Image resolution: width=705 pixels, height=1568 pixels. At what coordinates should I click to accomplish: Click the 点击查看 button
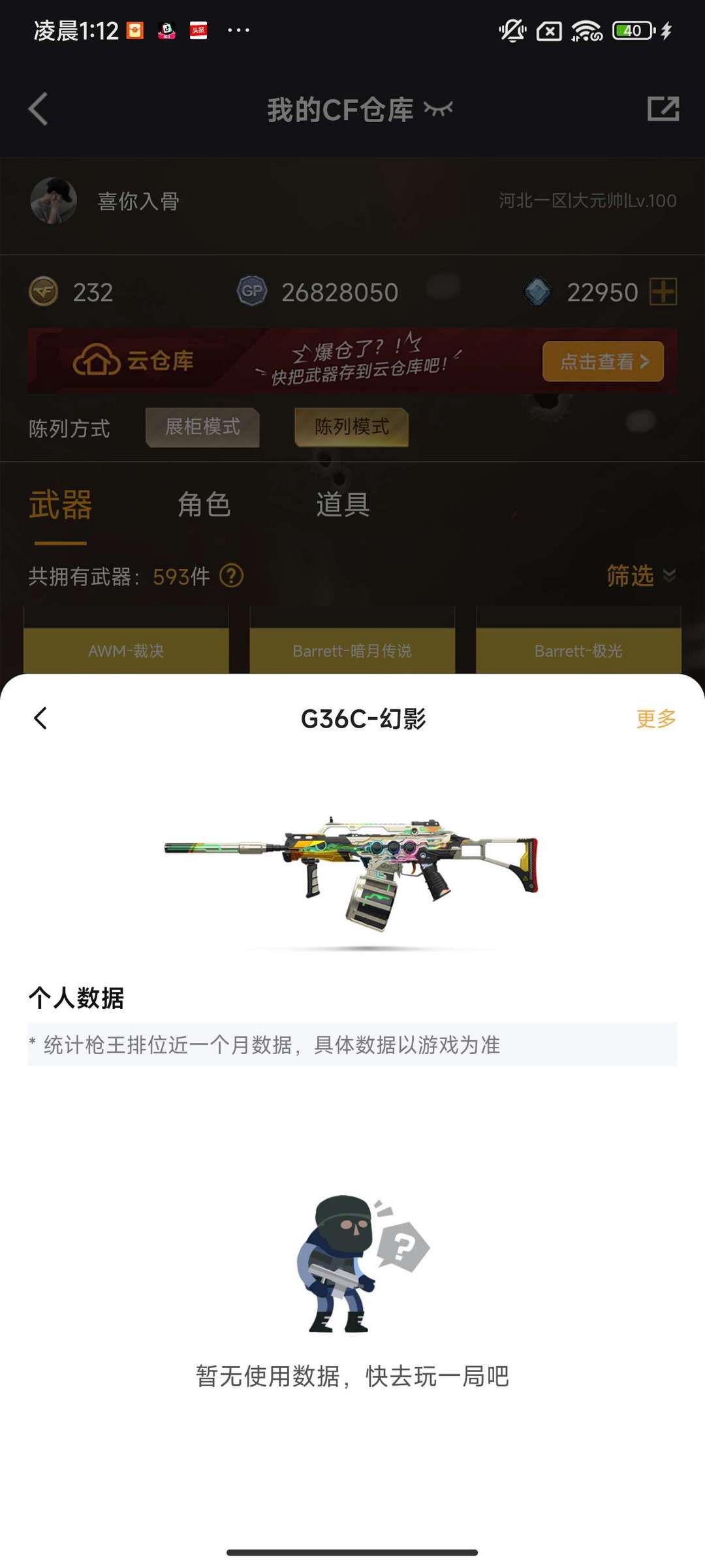(x=603, y=361)
